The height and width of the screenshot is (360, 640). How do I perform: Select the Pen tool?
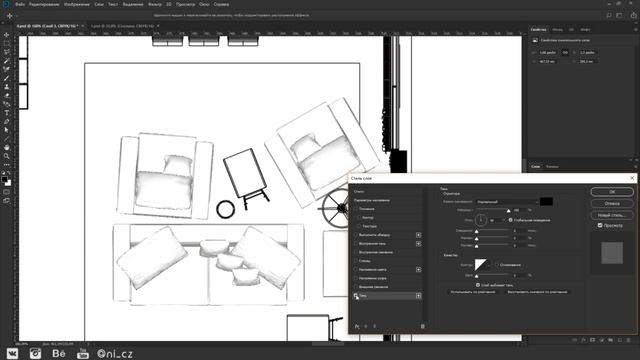pos(7,122)
